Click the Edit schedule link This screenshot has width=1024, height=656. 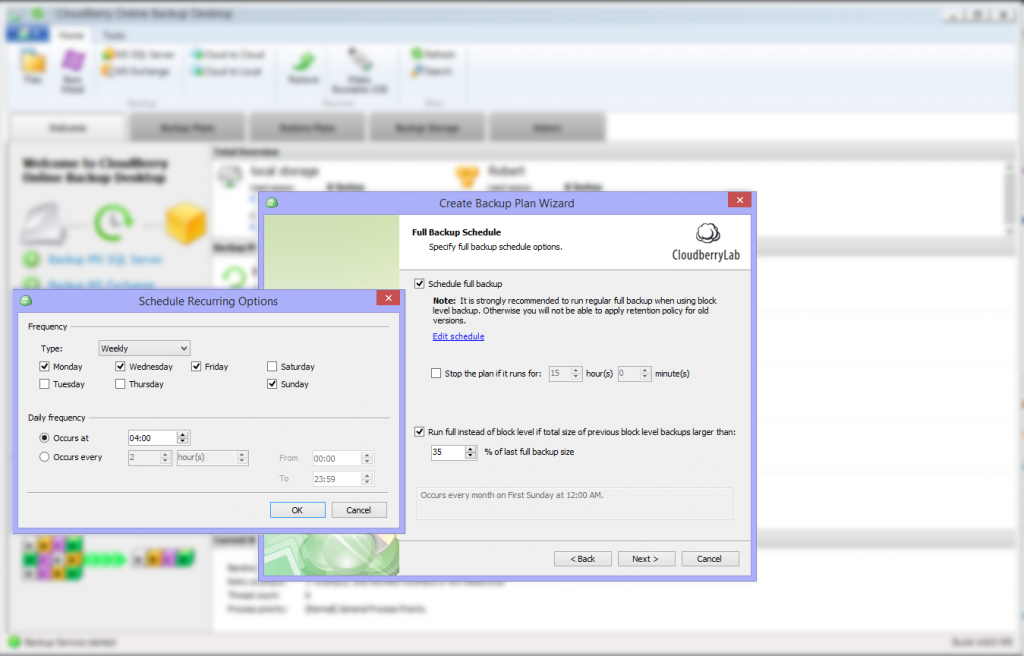(x=457, y=336)
